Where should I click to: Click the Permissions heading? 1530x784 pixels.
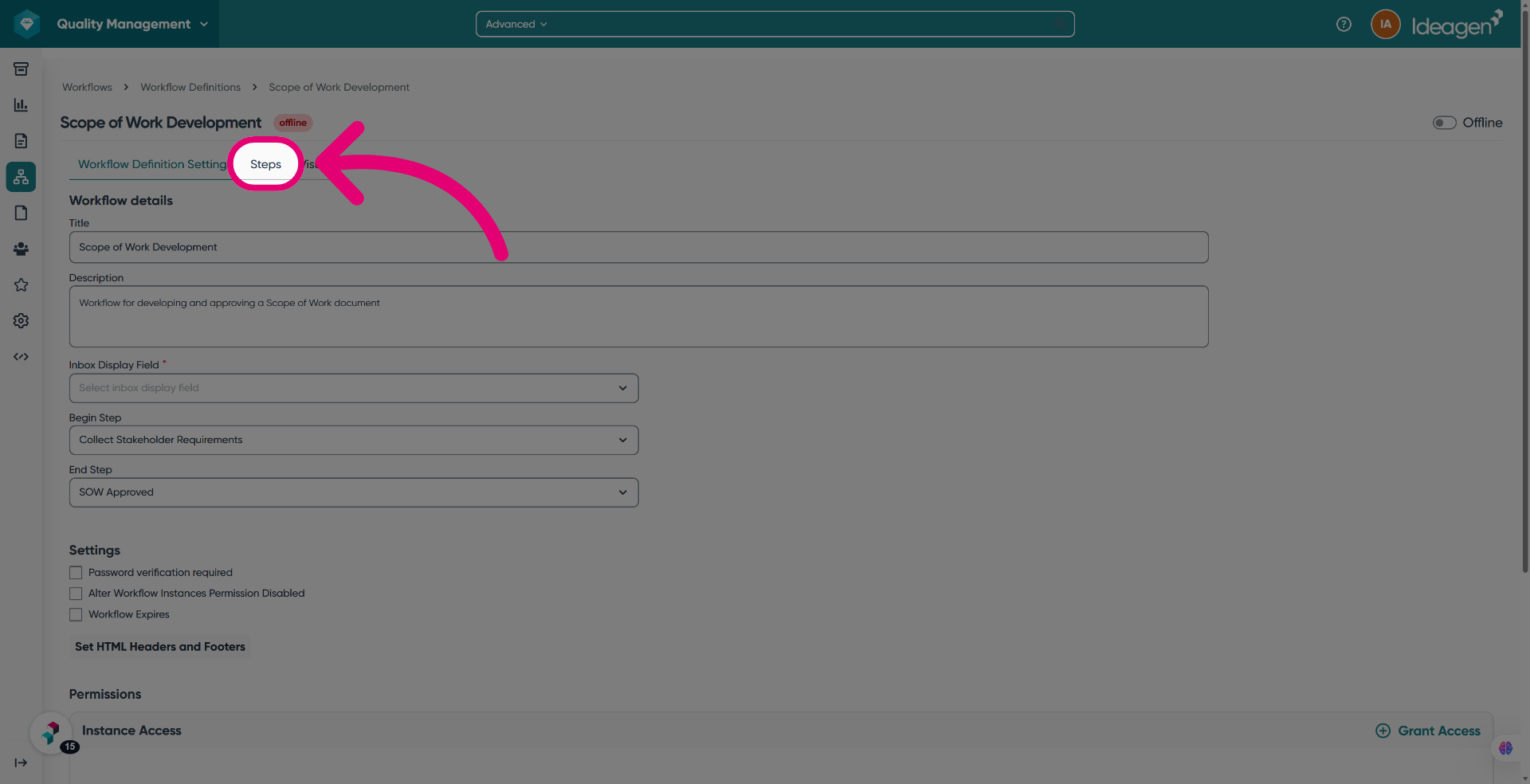point(105,695)
